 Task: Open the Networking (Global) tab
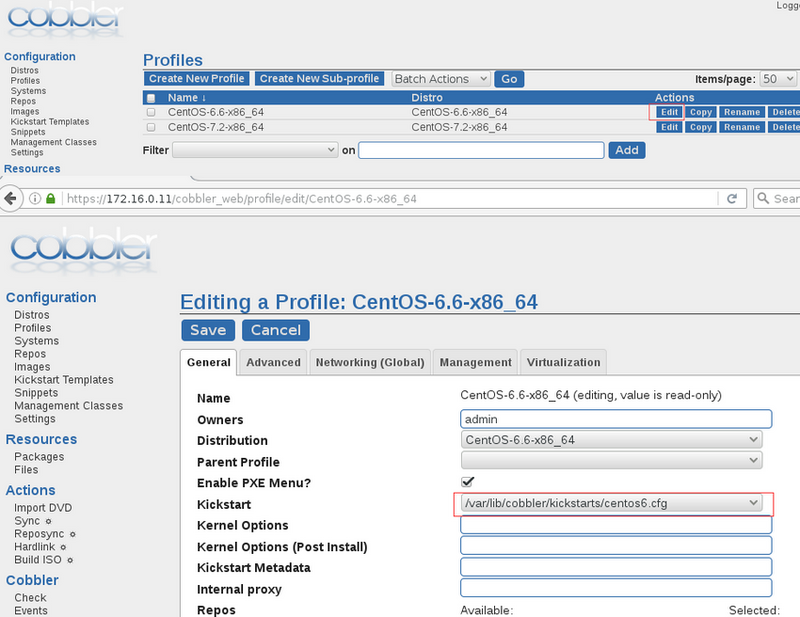370,362
